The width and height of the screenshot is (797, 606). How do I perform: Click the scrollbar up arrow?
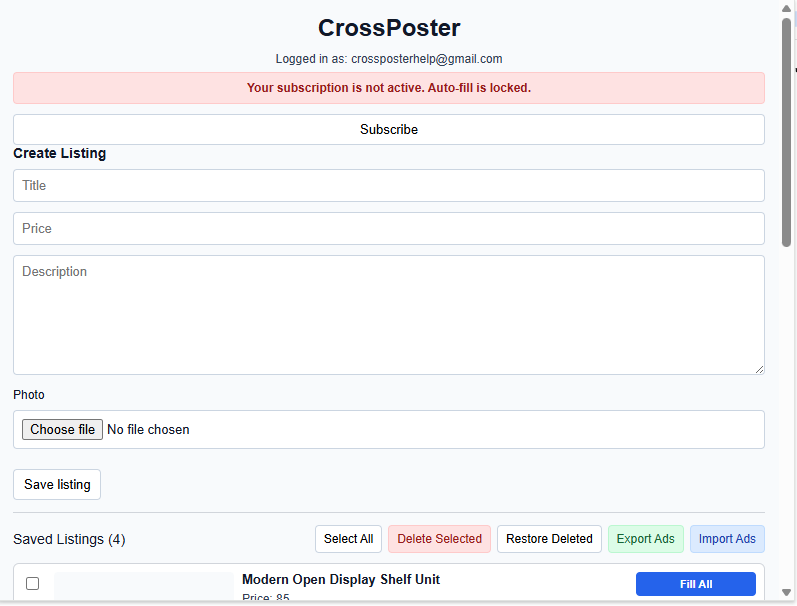pyautogui.click(x=786, y=9)
